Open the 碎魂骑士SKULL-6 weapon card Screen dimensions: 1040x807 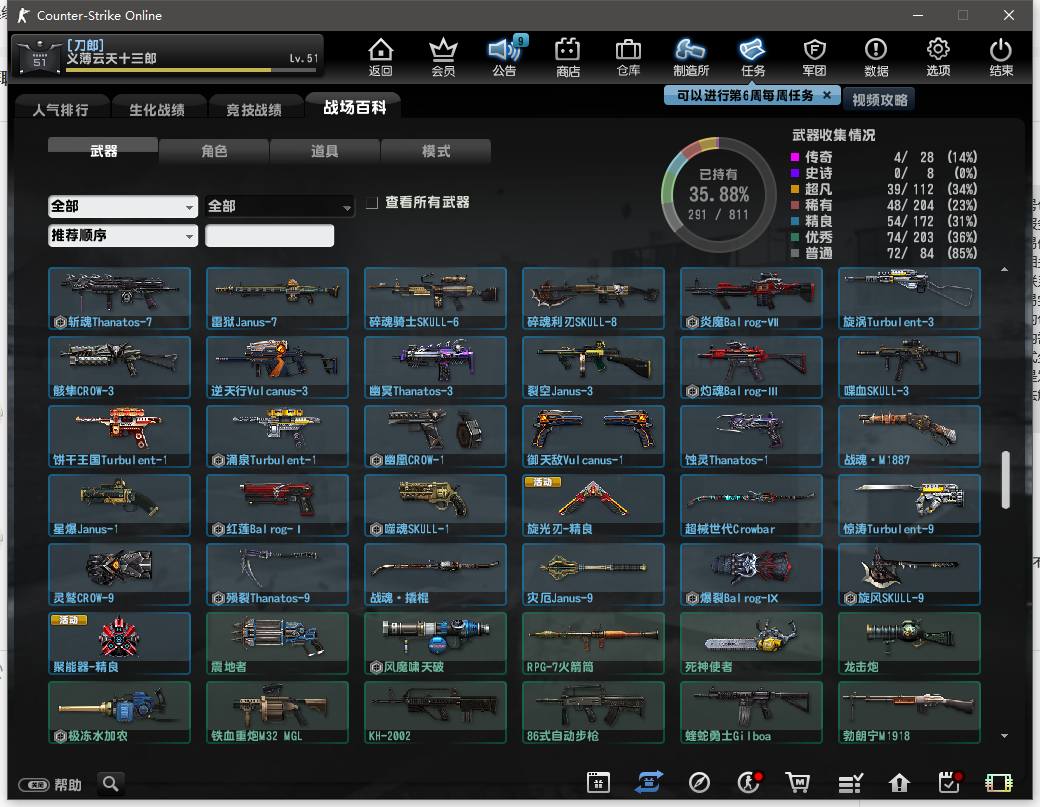[x=435, y=298]
